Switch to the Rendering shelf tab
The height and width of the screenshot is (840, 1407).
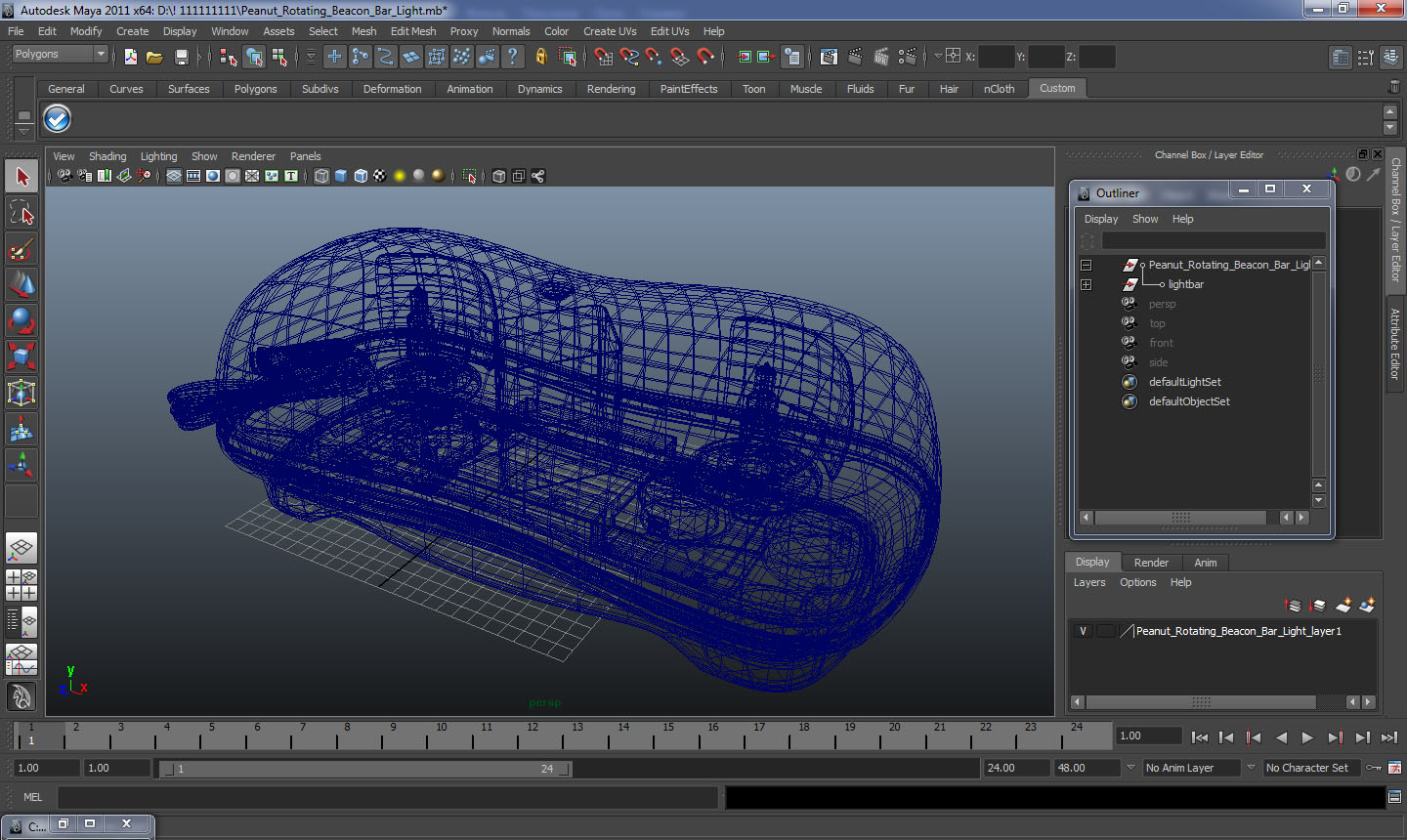point(611,89)
